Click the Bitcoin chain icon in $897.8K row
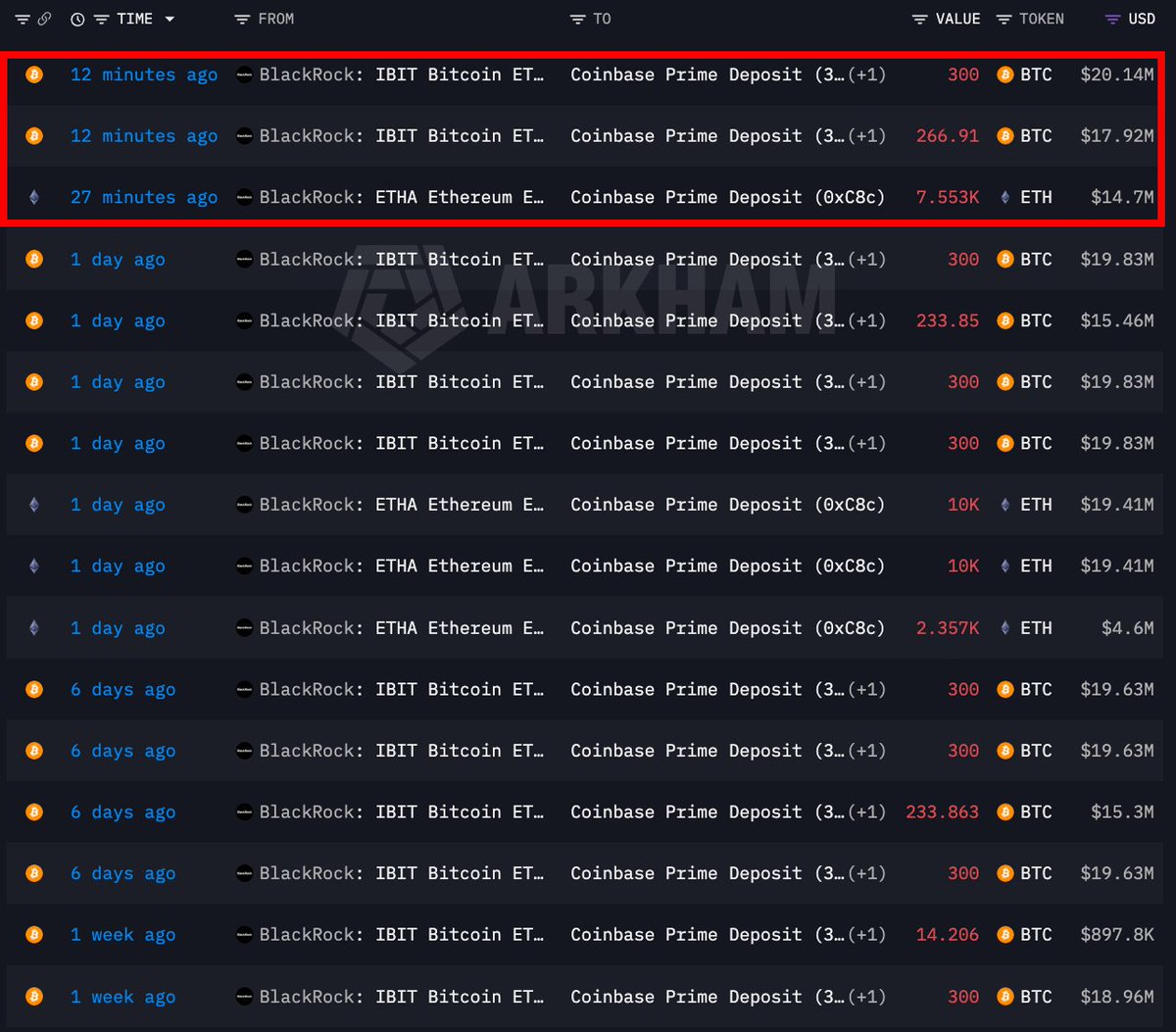Viewport: 1176px width, 1032px height. 34,935
